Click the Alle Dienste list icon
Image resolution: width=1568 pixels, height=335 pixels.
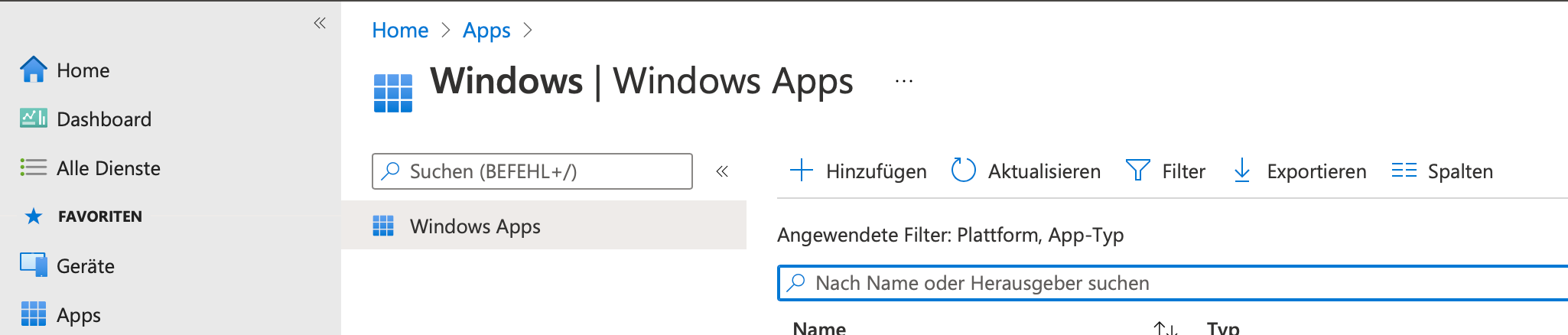(33, 167)
